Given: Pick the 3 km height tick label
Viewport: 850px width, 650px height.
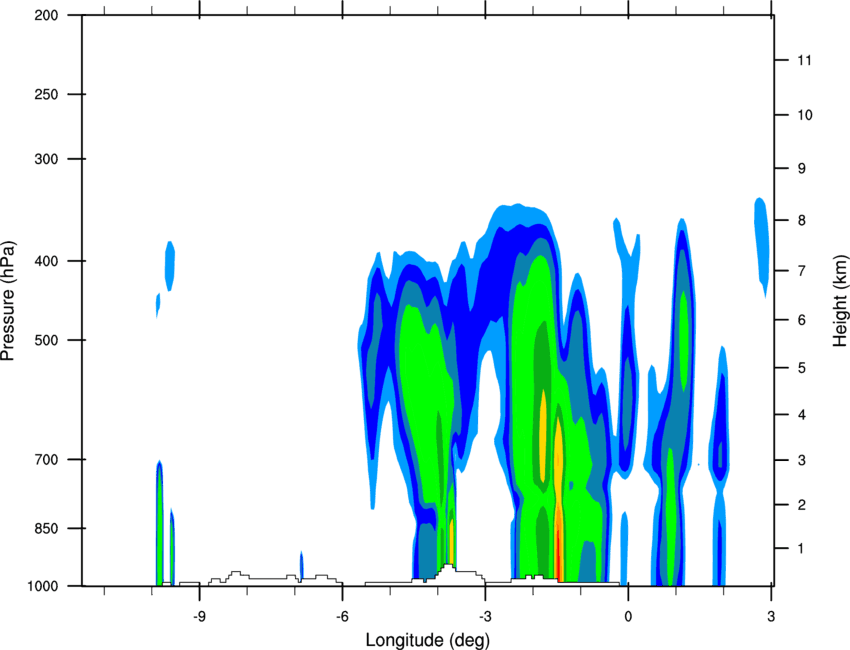Looking at the screenshot, I should pyautogui.click(x=802, y=461).
